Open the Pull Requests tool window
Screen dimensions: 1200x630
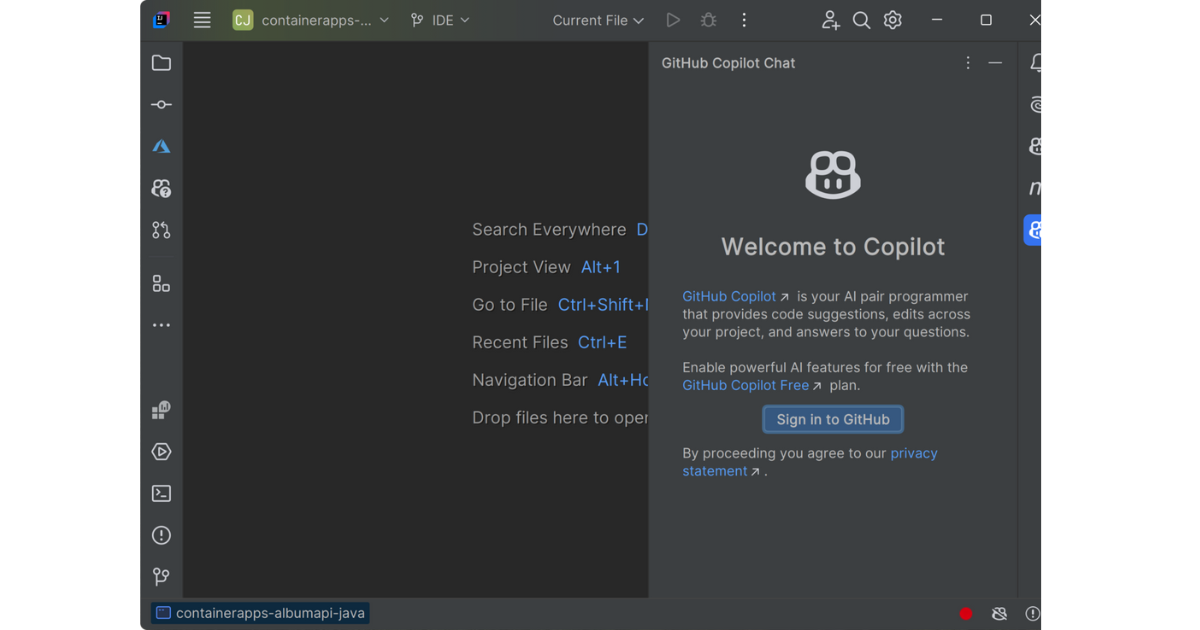(161, 230)
